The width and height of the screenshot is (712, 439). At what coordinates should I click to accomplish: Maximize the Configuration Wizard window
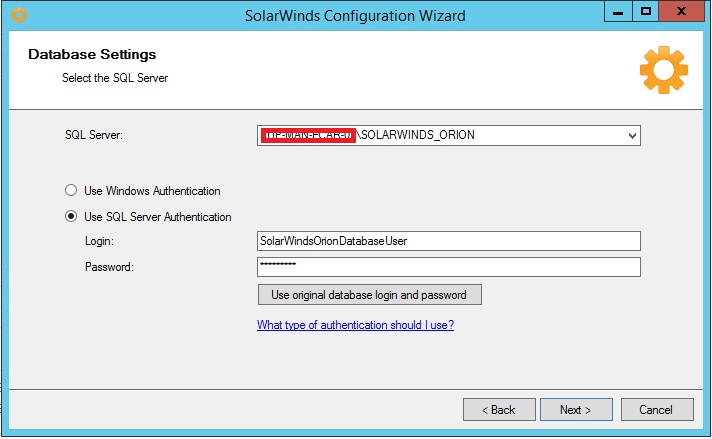[645, 13]
